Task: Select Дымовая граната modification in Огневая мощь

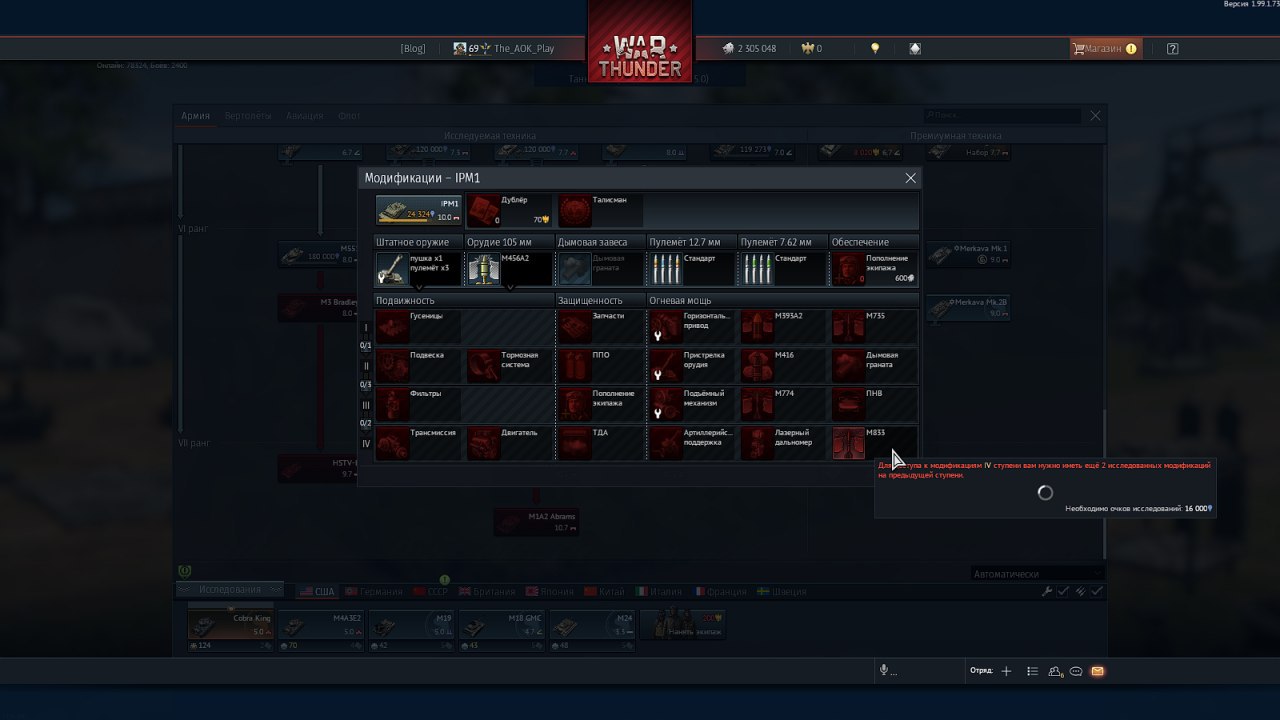Action: coord(874,366)
